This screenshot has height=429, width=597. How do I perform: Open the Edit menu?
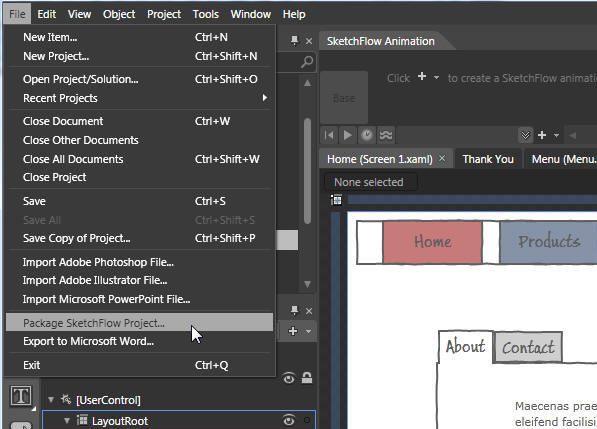(46, 14)
